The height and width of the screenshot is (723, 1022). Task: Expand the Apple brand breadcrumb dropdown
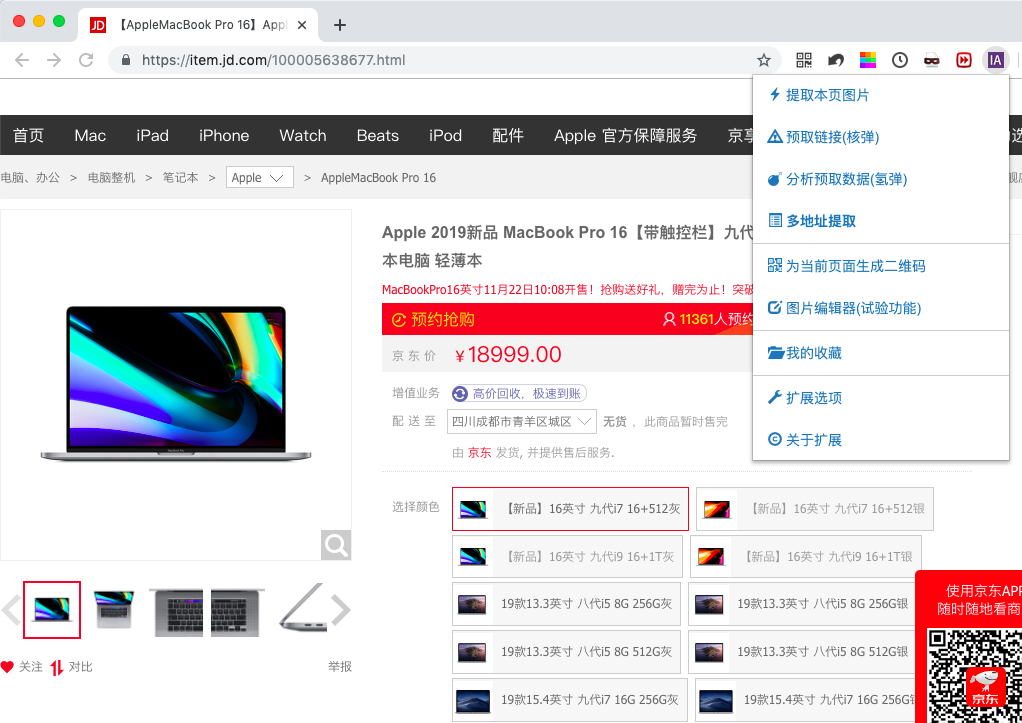click(259, 177)
